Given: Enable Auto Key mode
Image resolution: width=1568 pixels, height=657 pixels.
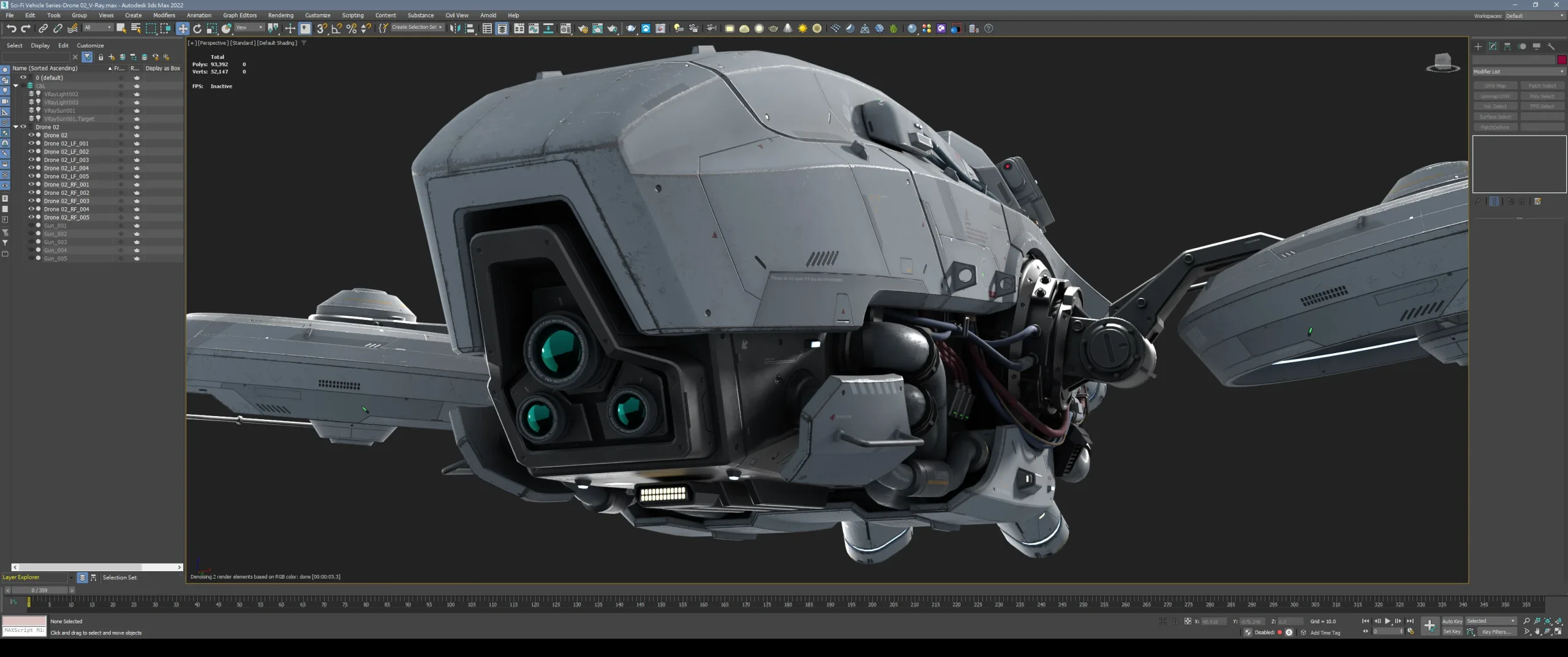Looking at the screenshot, I should click(1453, 621).
